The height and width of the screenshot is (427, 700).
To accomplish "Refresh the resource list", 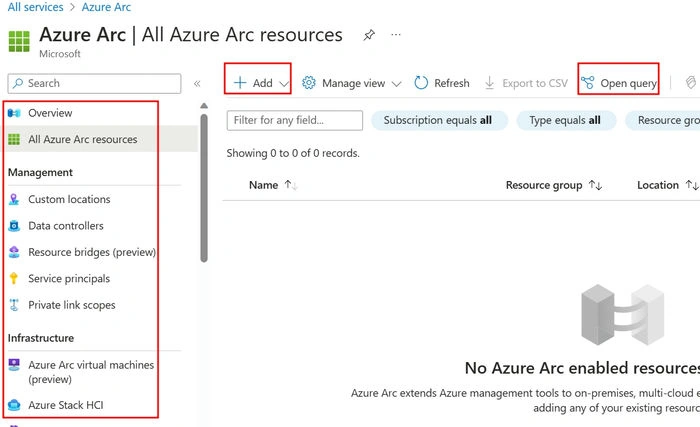I will [x=442, y=83].
